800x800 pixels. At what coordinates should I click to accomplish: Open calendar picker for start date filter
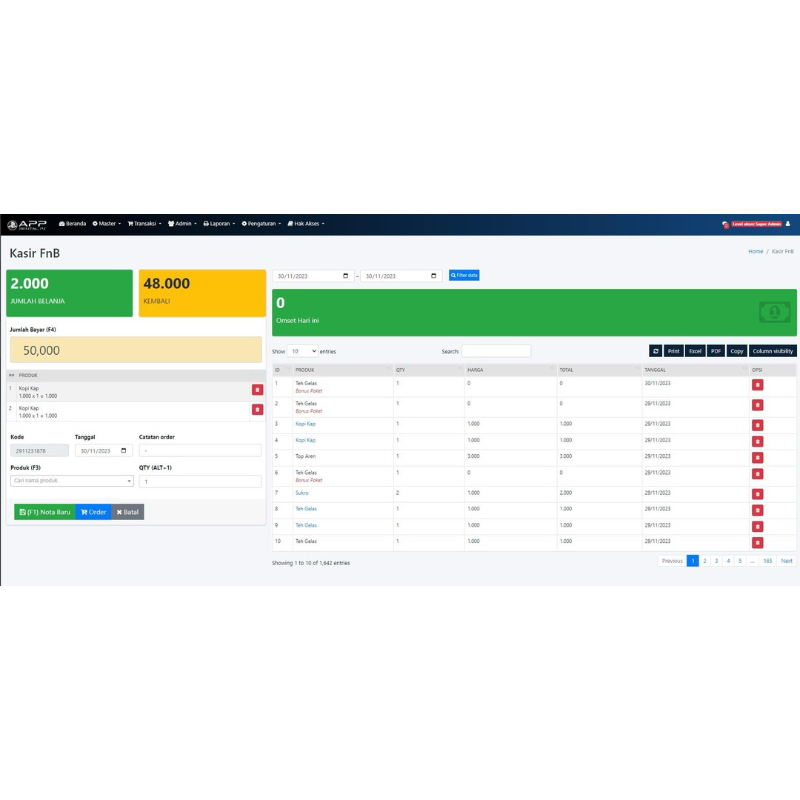(x=345, y=276)
